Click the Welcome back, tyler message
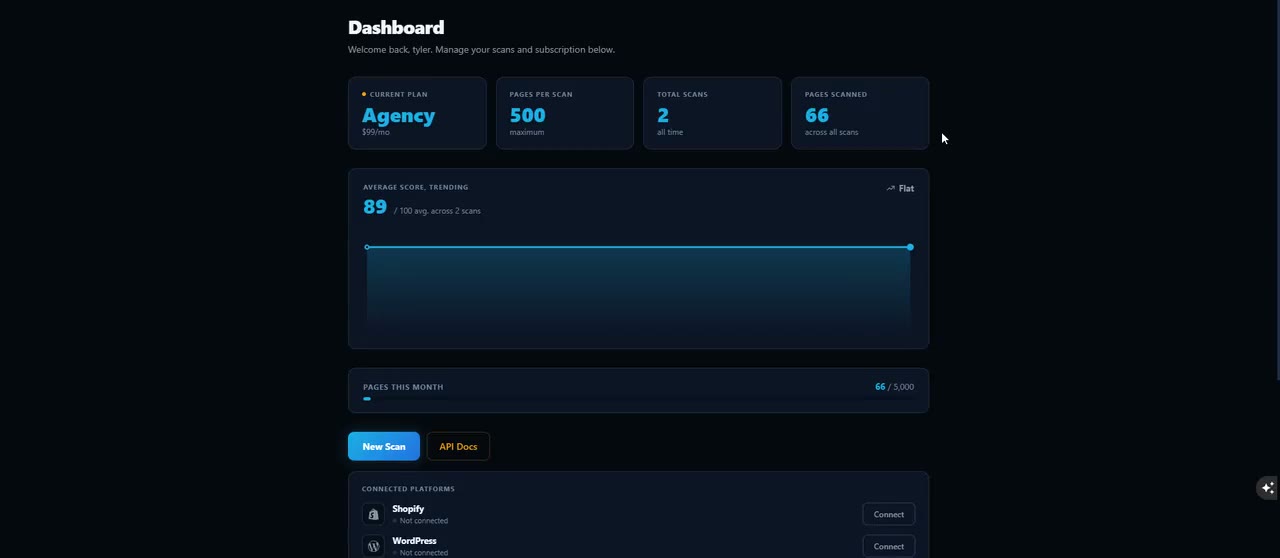Viewport: 1280px width, 558px height. [481, 50]
